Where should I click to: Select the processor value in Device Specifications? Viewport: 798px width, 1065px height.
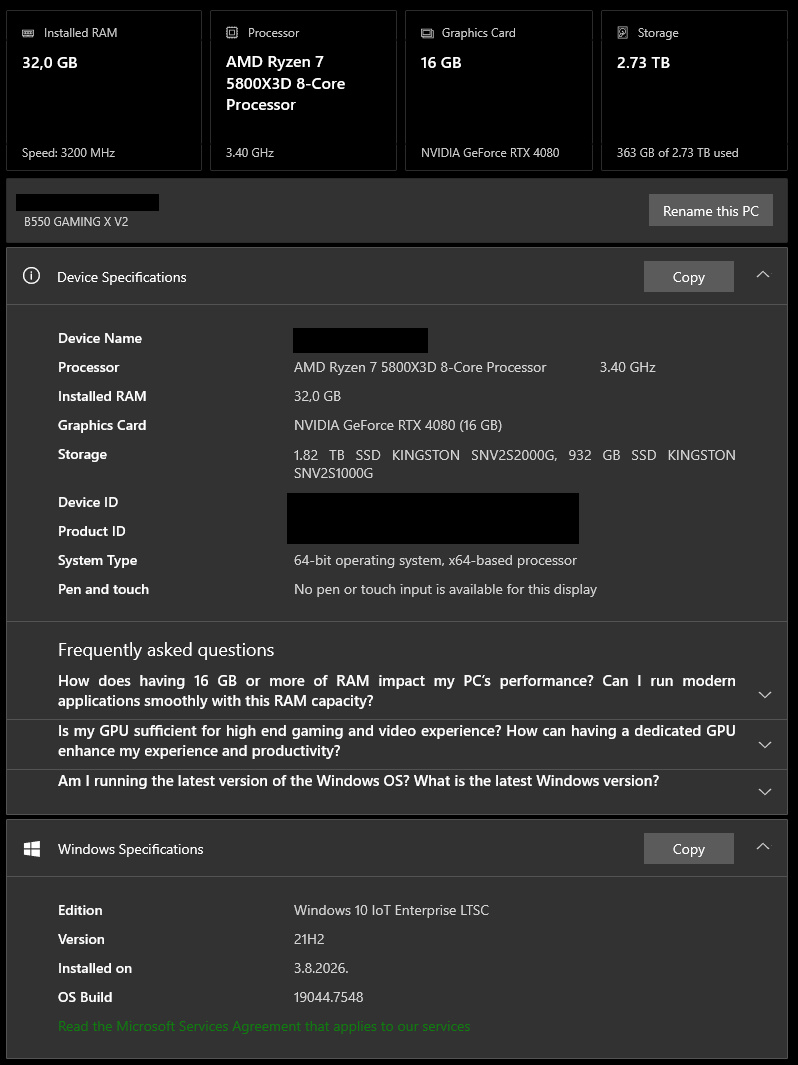420,367
